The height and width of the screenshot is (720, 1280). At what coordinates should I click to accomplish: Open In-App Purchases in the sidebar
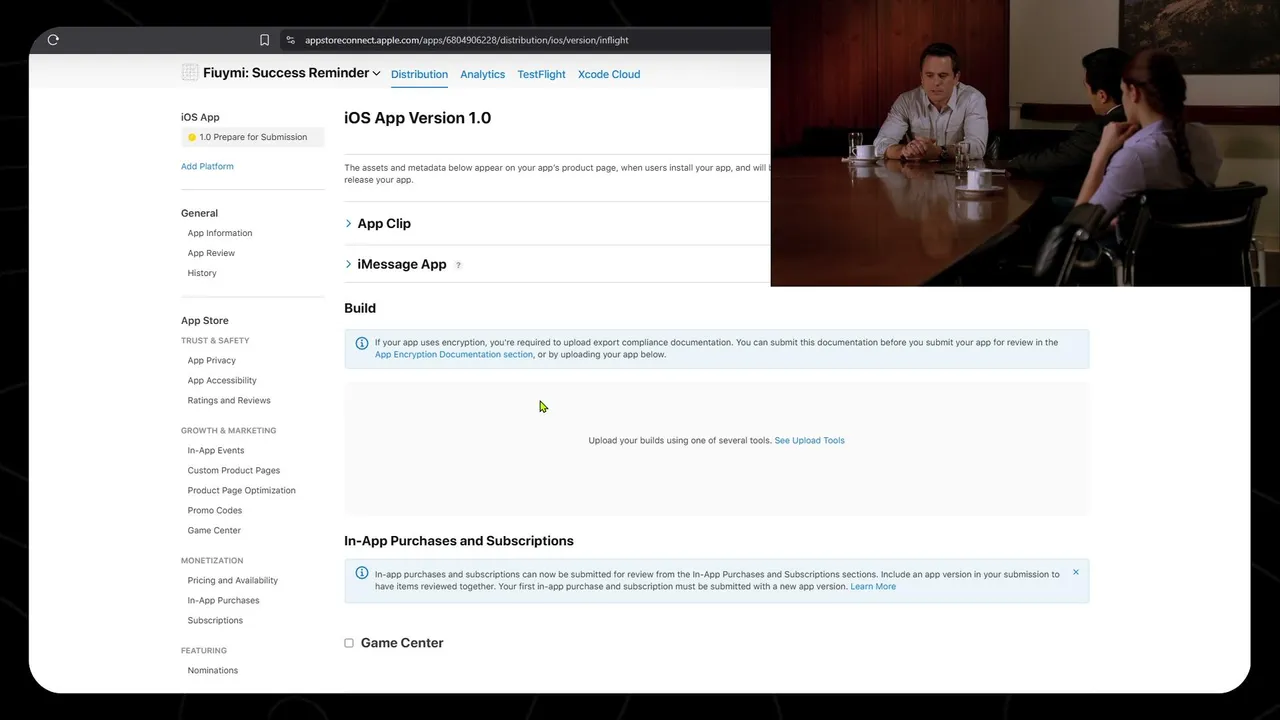point(223,600)
